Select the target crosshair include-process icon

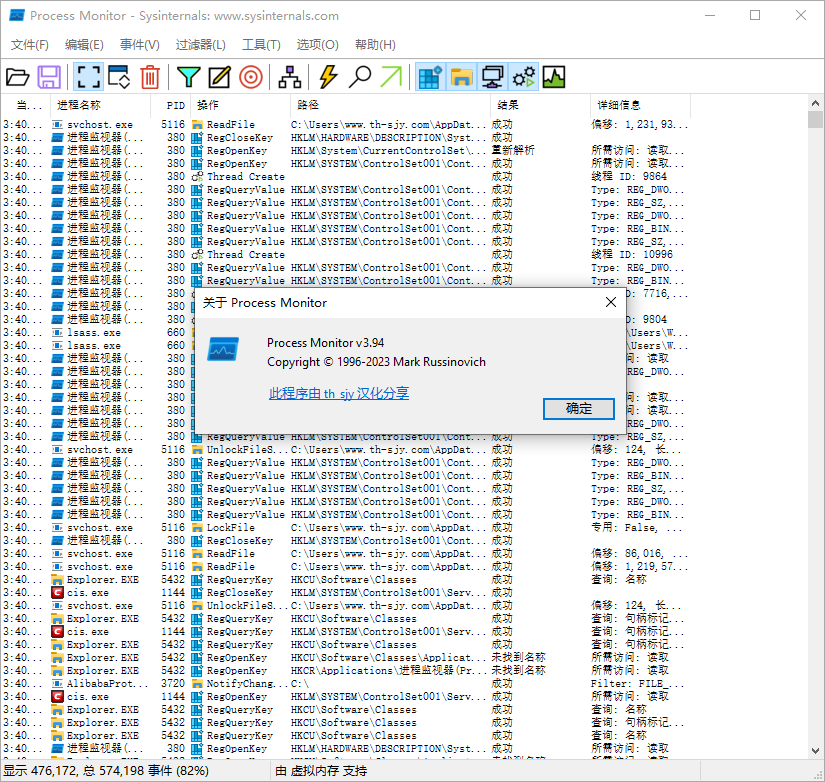coord(251,77)
